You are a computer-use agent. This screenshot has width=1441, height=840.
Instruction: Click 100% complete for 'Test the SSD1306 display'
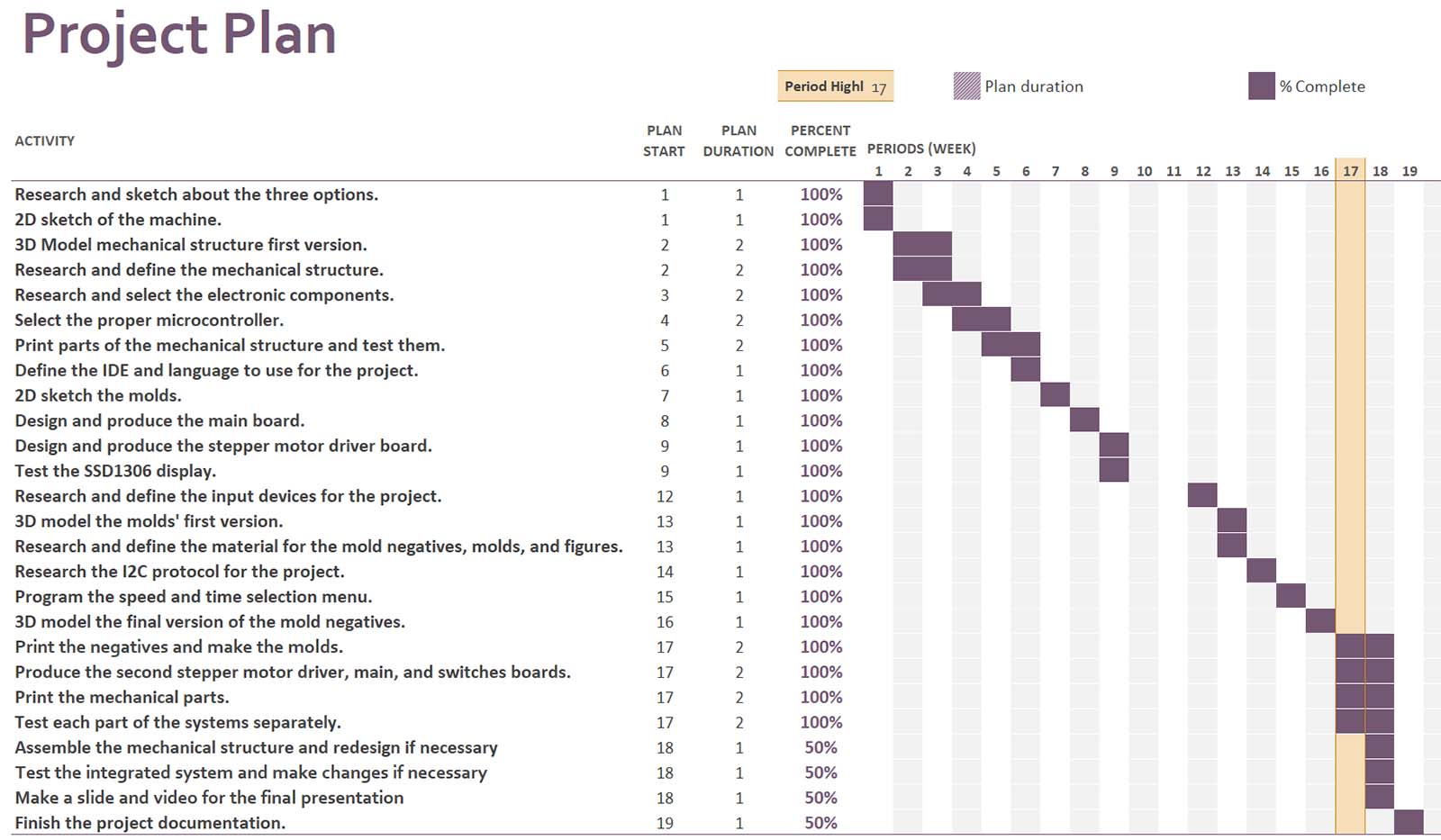pyautogui.click(x=821, y=472)
